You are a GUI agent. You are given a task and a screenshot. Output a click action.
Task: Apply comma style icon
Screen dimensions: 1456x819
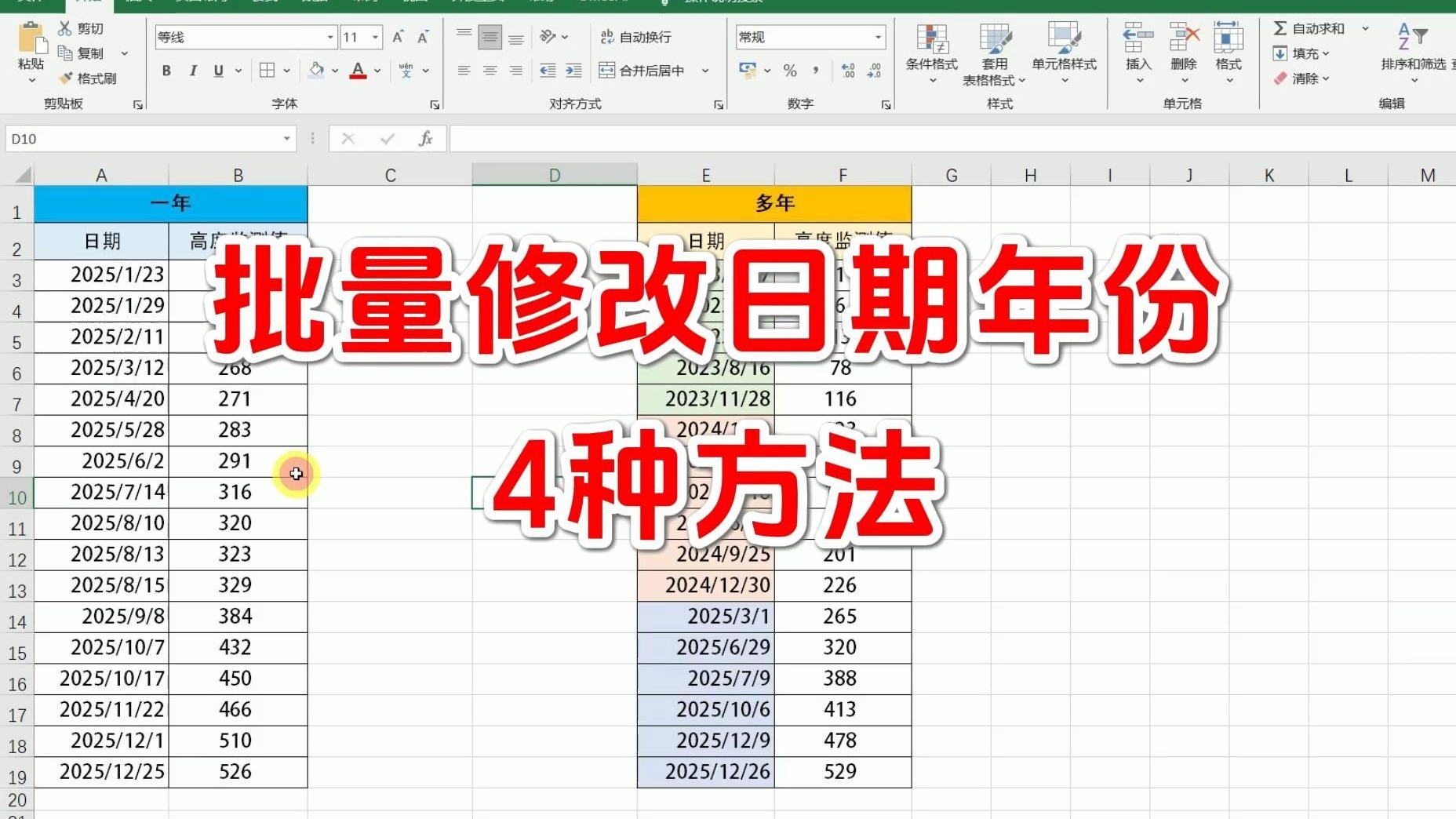tap(816, 71)
